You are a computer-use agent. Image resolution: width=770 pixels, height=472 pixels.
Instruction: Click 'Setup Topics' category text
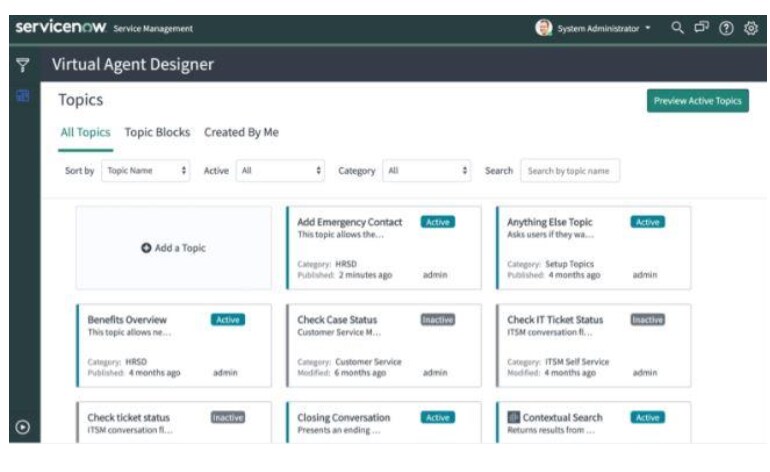[569, 264]
